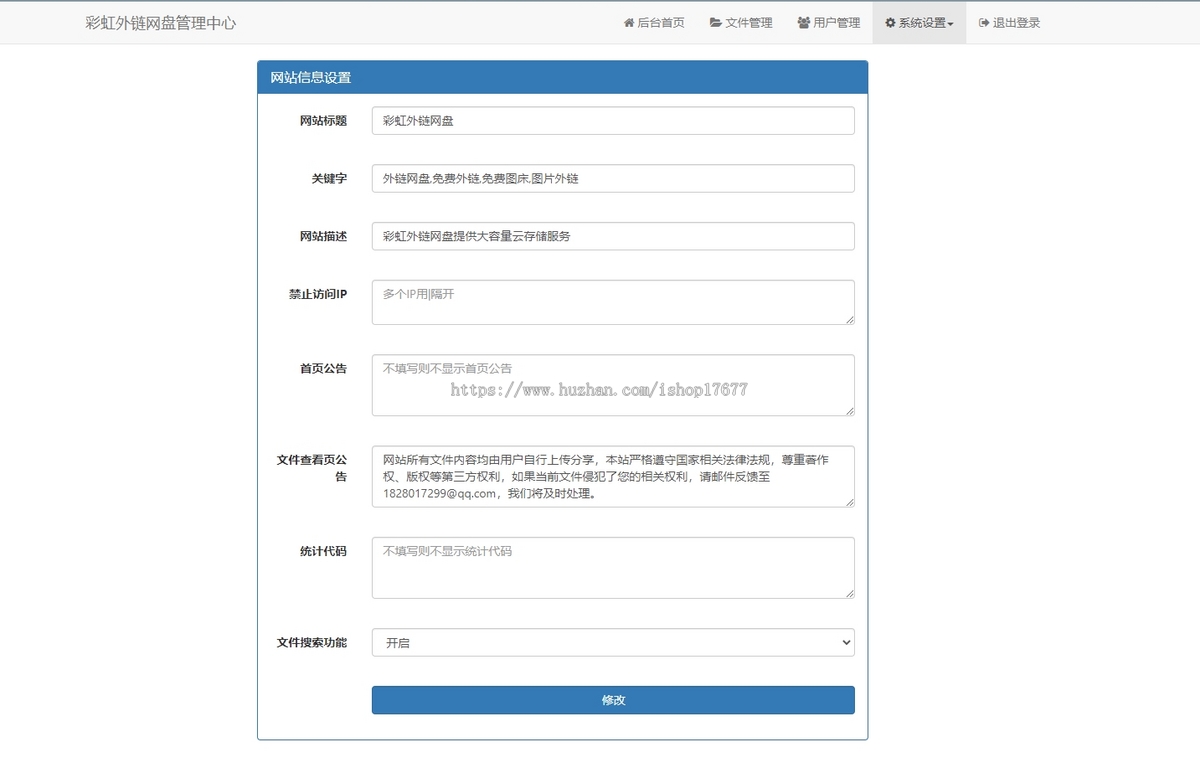
Task: Click into the 禁止访问IP textarea
Action: (613, 302)
